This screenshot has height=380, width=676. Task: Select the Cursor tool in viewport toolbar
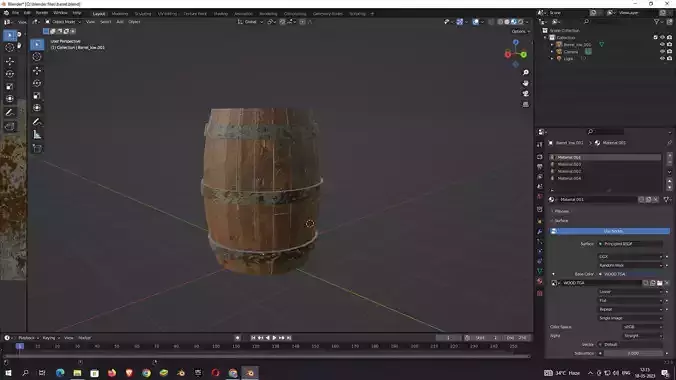click(x=37, y=57)
